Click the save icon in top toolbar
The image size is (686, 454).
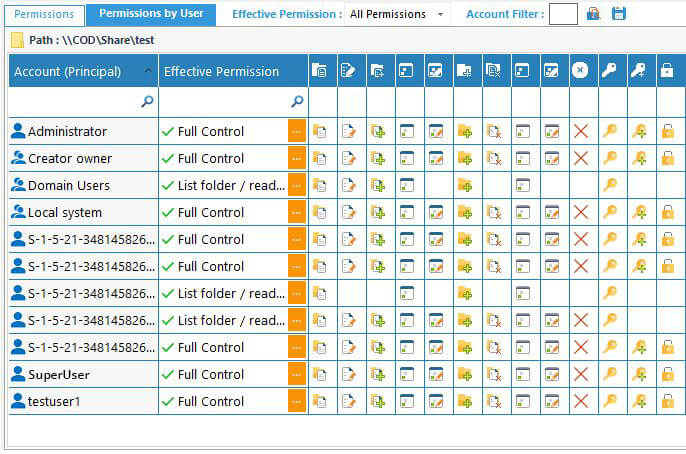619,14
